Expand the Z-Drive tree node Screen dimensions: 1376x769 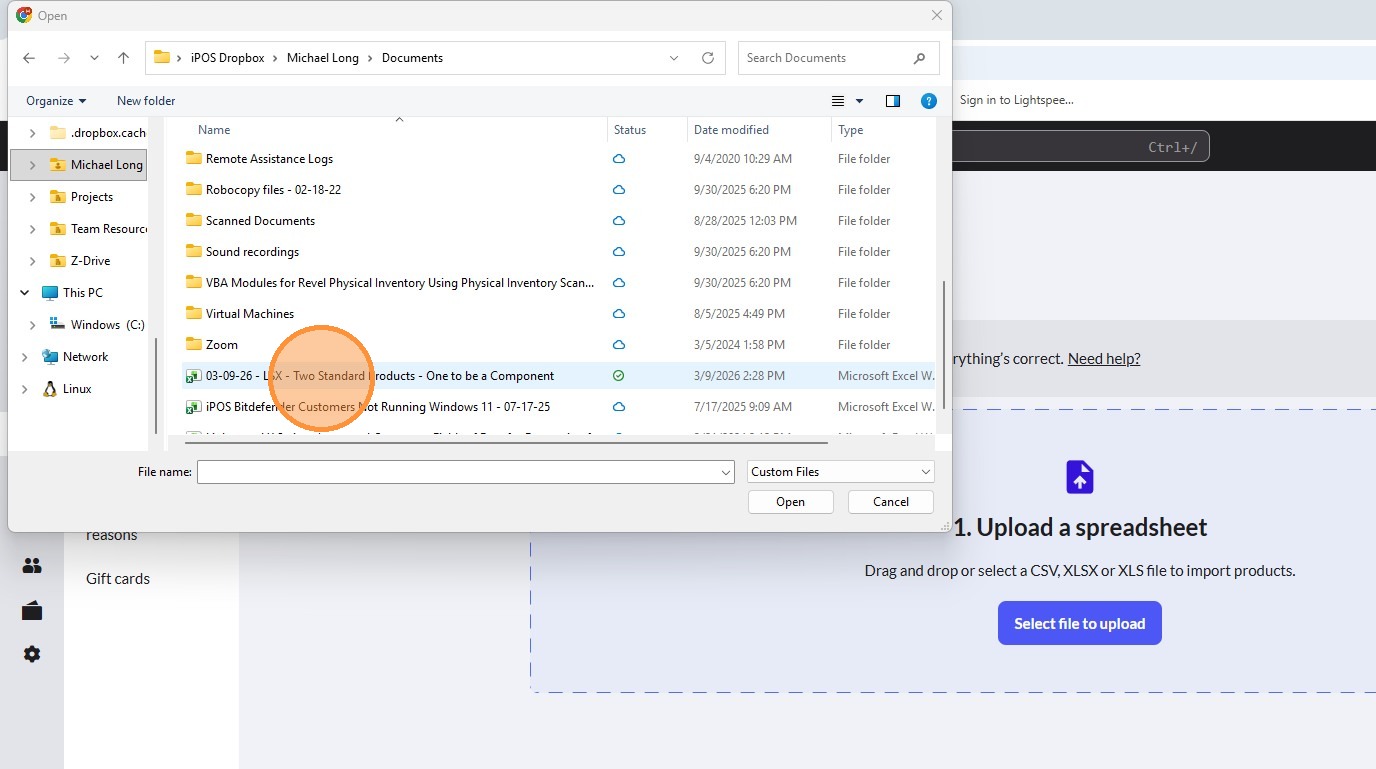pyautogui.click(x=33, y=261)
